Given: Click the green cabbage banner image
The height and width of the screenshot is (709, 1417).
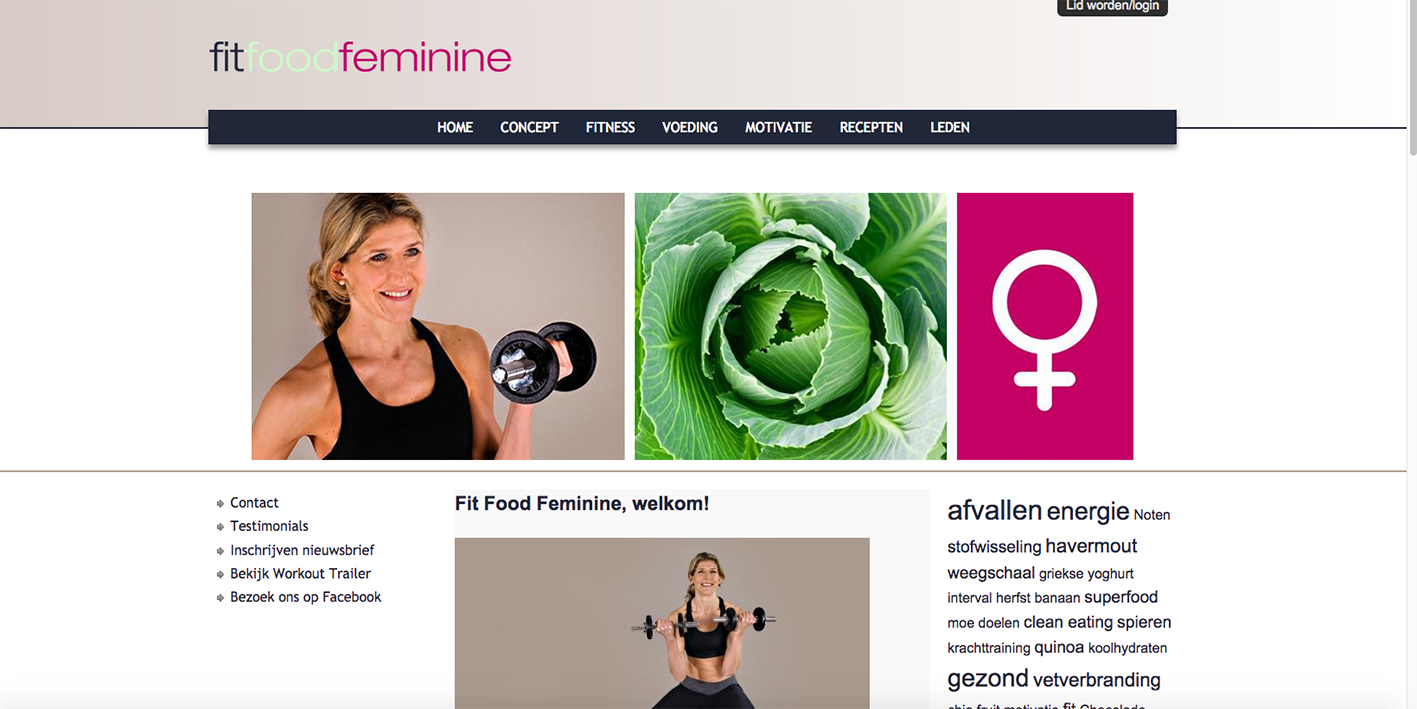Looking at the screenshot, I should 791,326.
